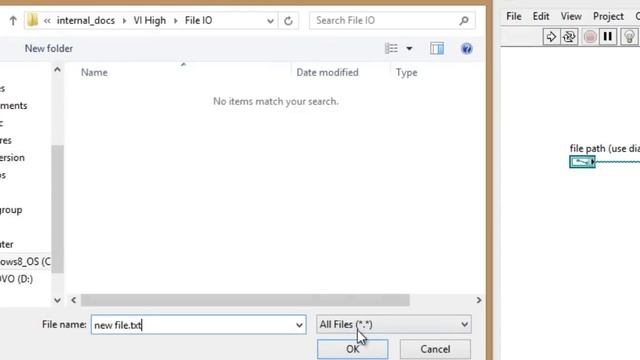Select file path control terminal on diagram
This screenshot has width=640, height=360.
(582, 162)
